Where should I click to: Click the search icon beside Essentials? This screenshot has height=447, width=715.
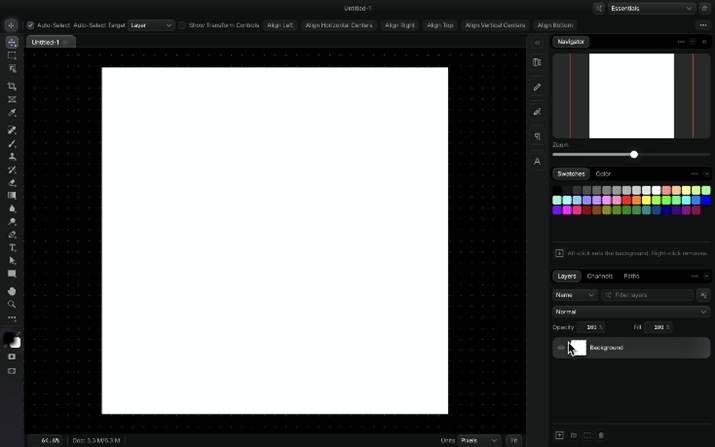pos(599,8)
